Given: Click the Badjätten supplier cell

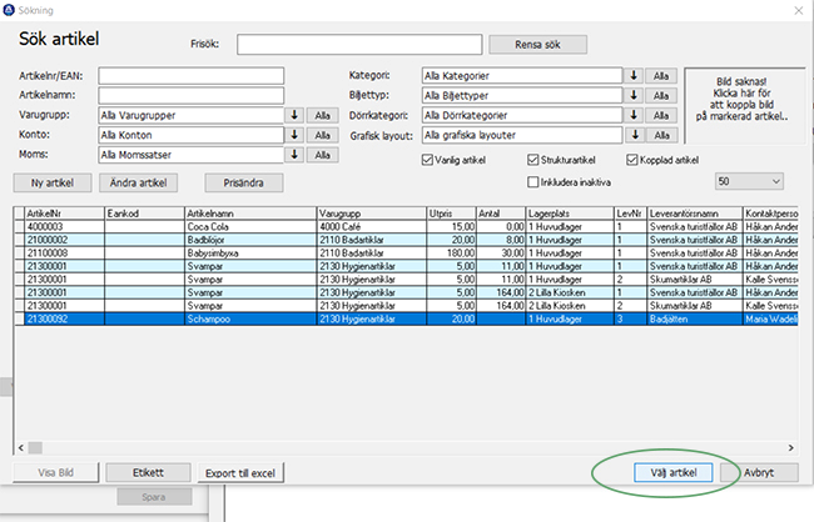Looking at the screenshot, I should [695, 319].
